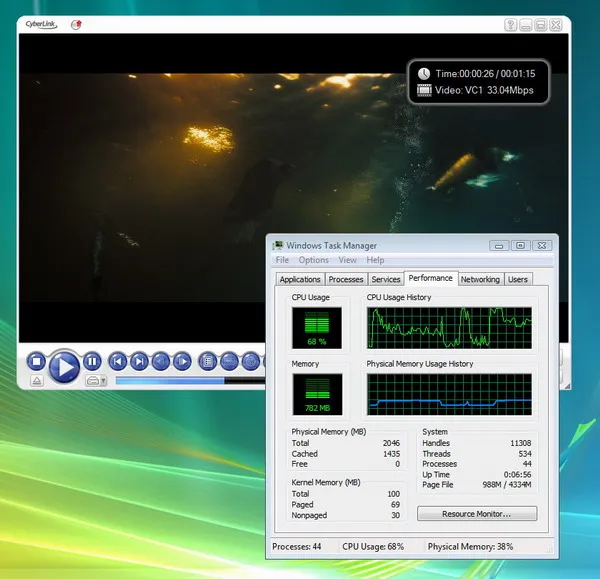Pause the video playback
600x579 pixels.
pos(92,361)
